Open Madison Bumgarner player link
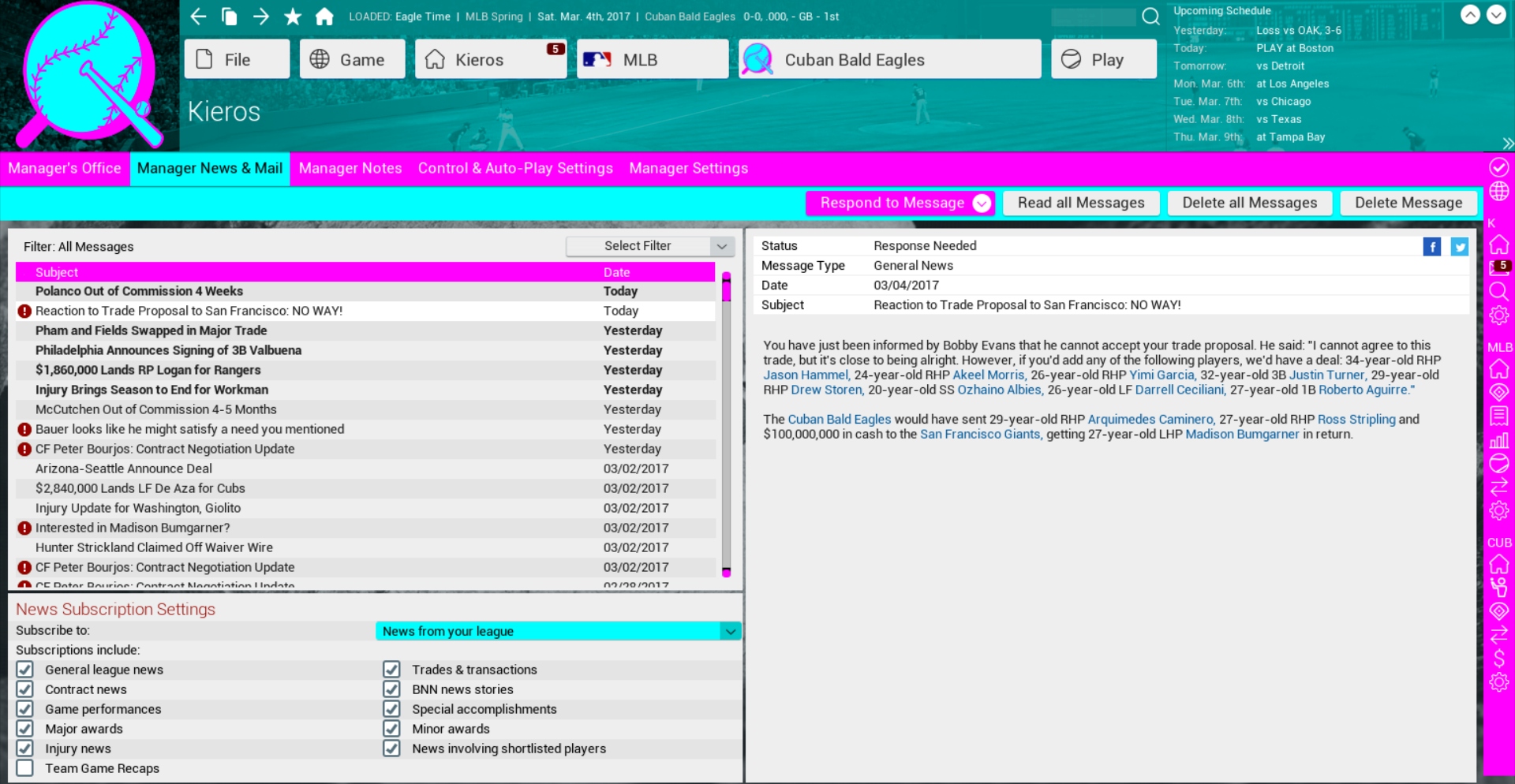Image resolution: width=1515 pixels, height=784 pixels. click(x=1242, y=434)
